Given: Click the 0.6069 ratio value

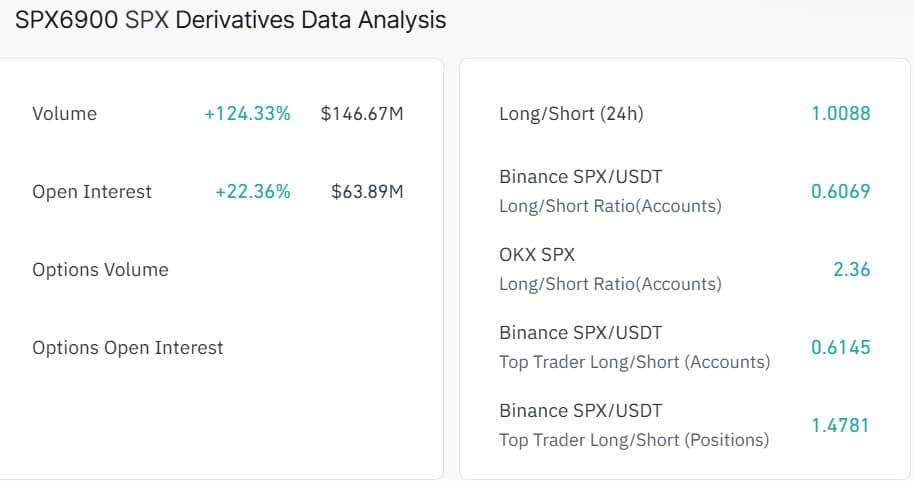Looking at the screenshot, I should (840, 191).
